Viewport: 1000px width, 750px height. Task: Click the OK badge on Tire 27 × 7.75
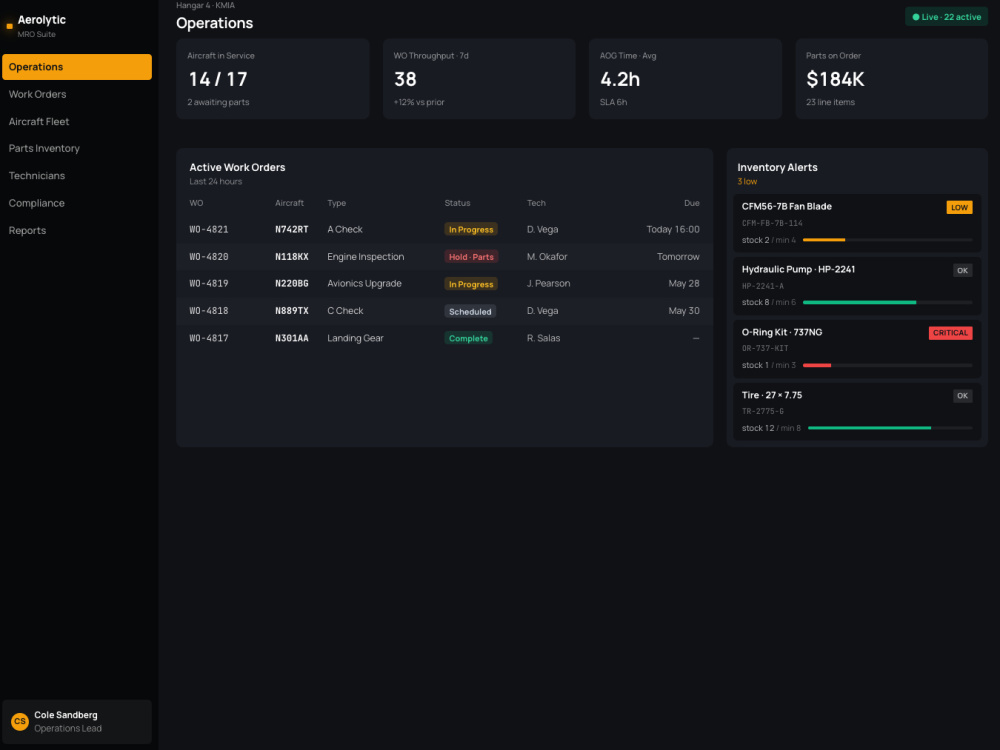(962, 395)
